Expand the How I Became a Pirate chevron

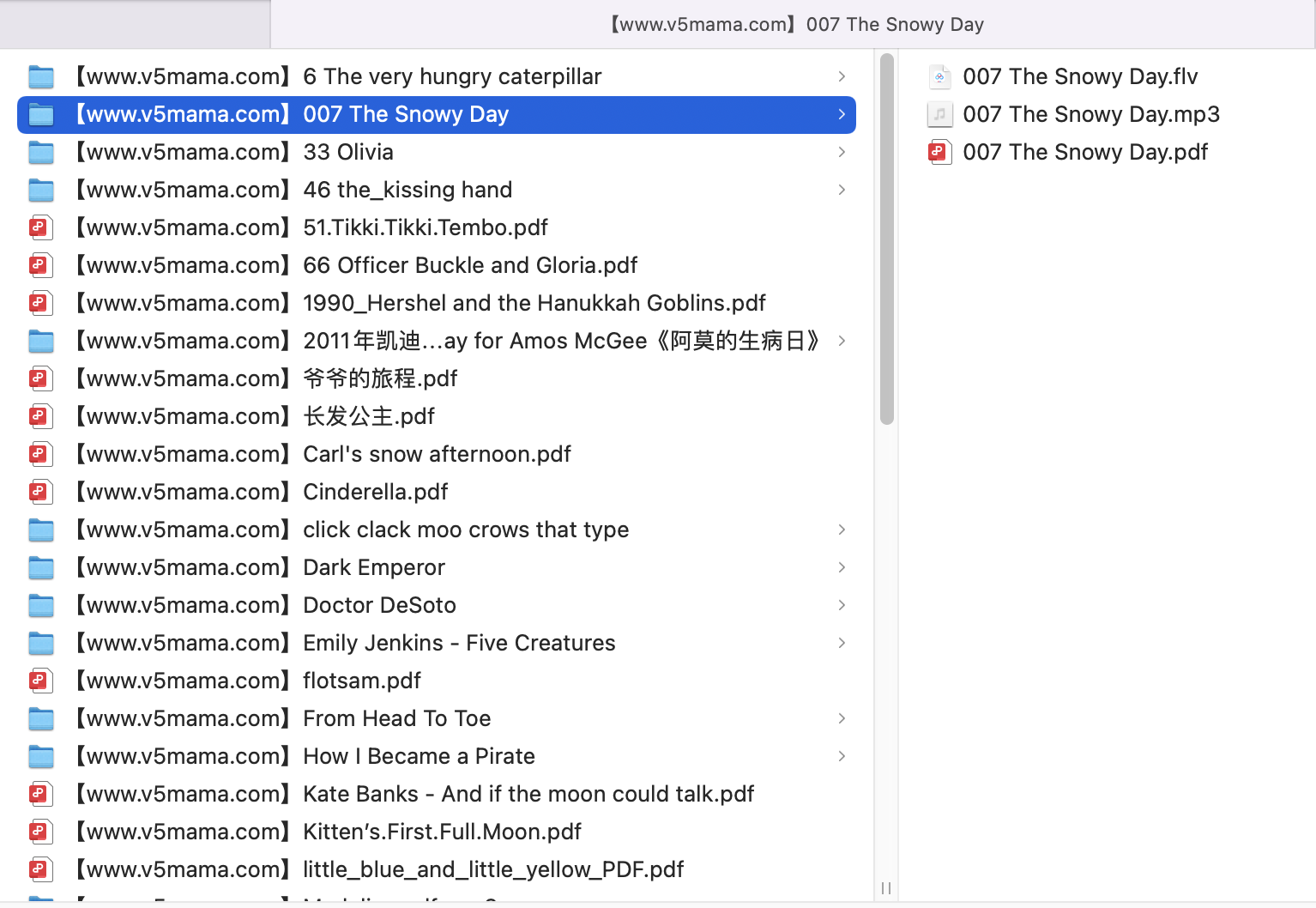pos(842,757)
